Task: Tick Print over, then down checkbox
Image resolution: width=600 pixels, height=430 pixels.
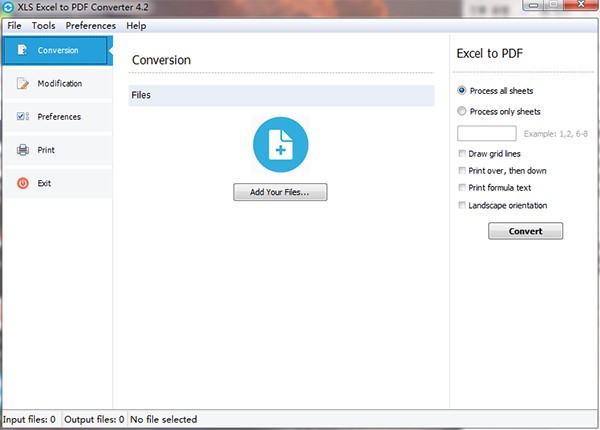Action: click(x=462, y=171)
